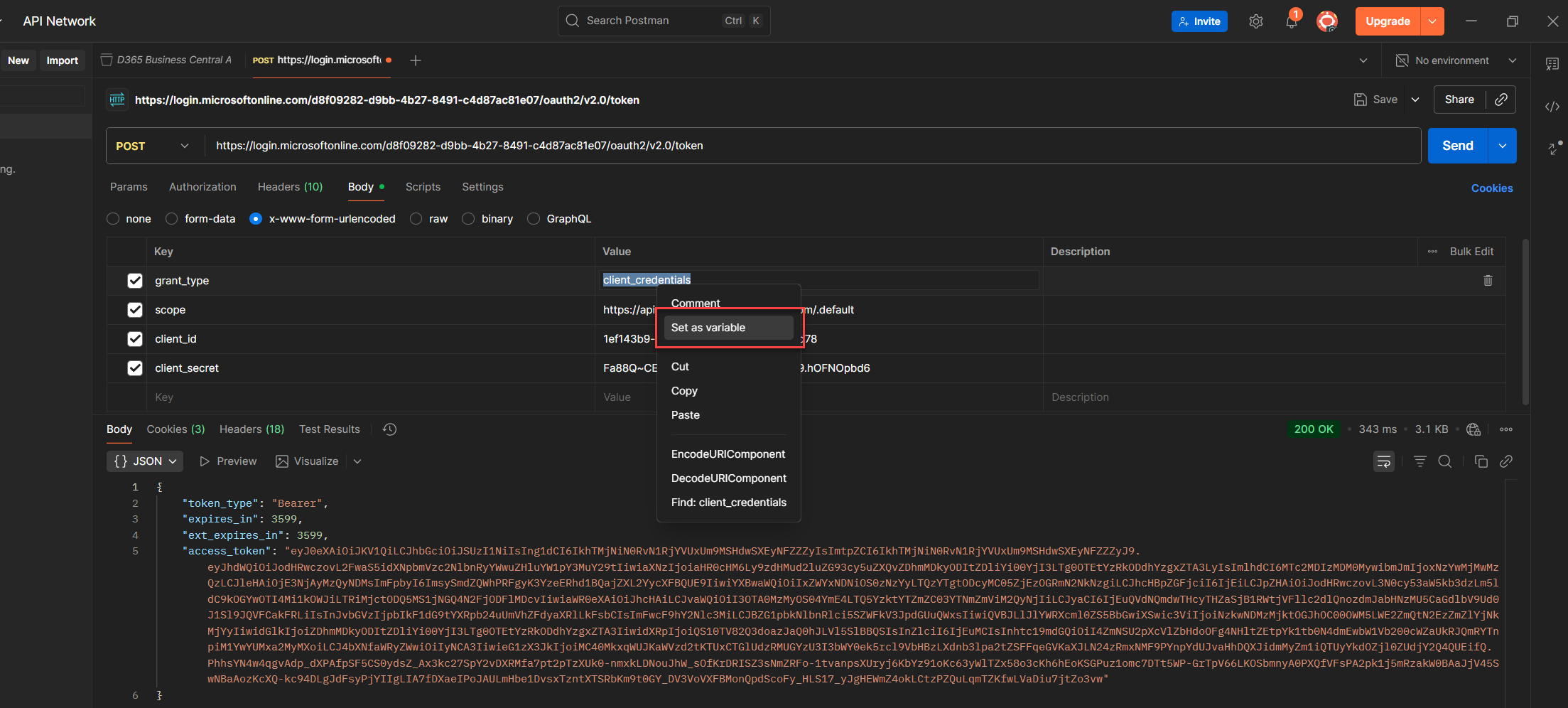Open the Cookies link
The height and width of the screenshot is (708, 1568).
pyautogui.click(x=1492, y=188)
